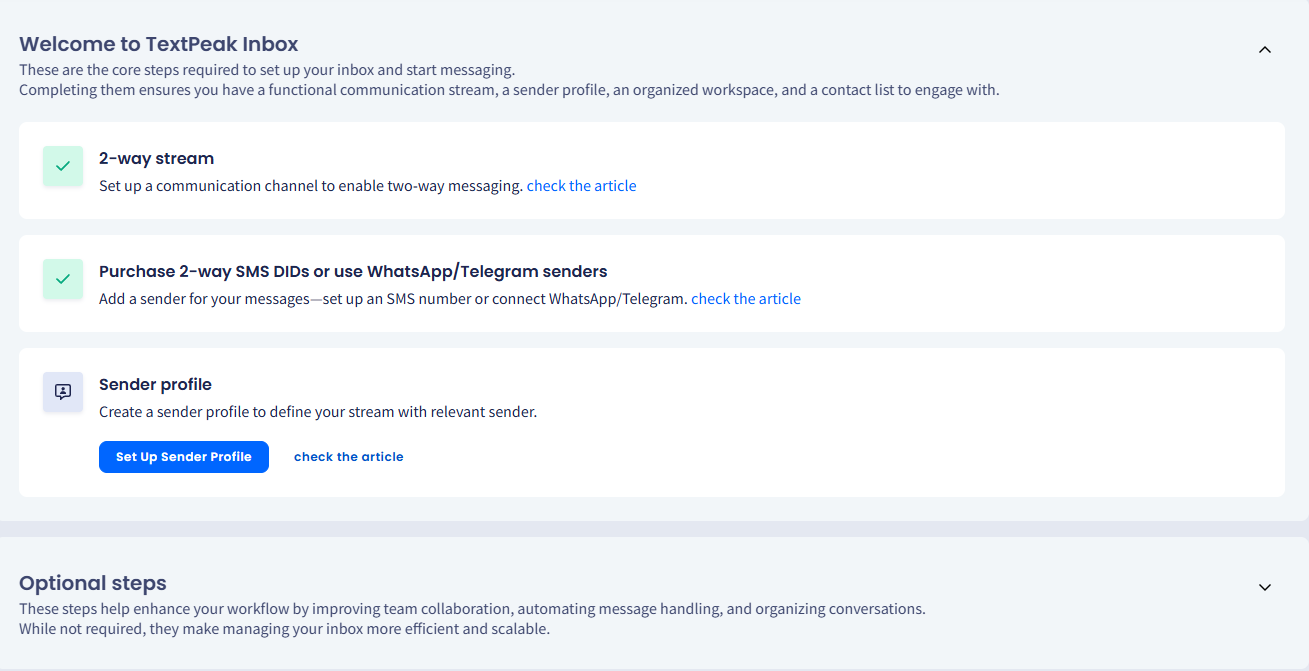Click the text 'Set up a communication channel'
The width and height of the screenshot is (1309, 671).
pos(209,186)
